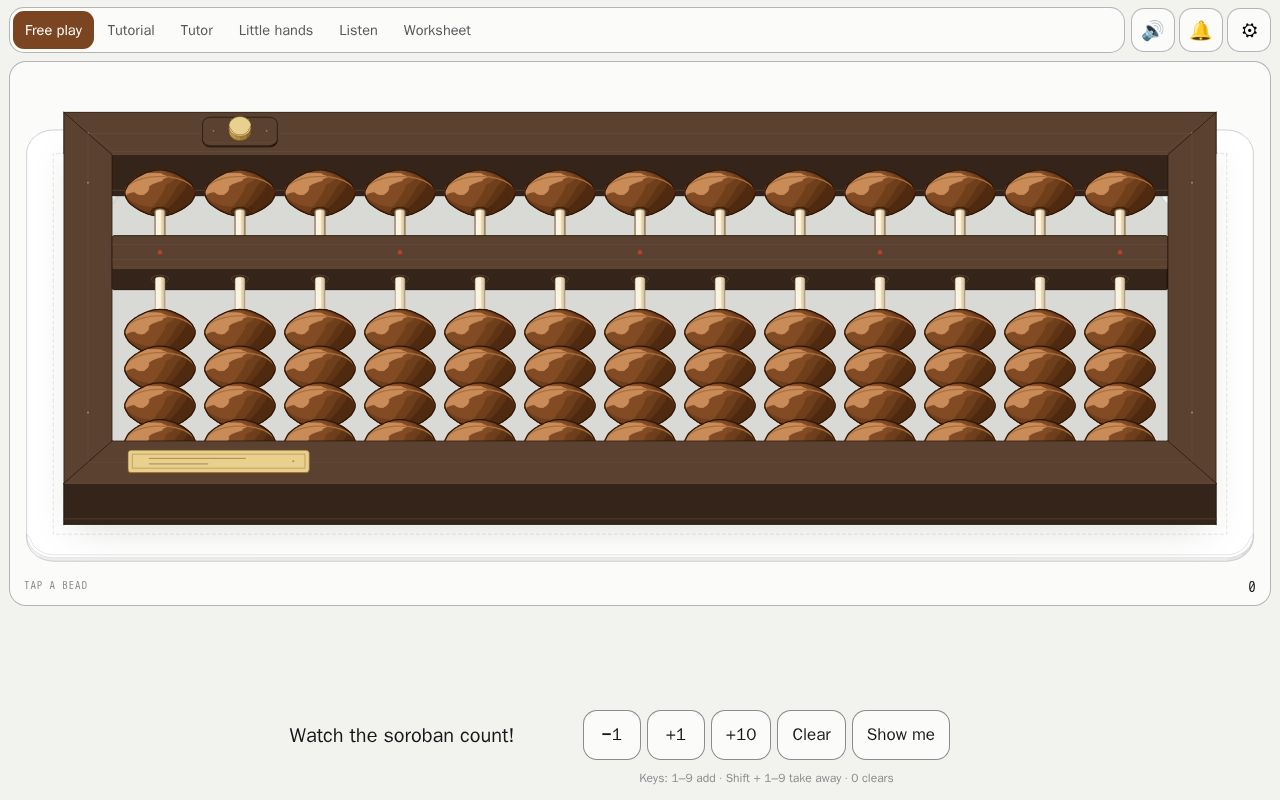Switch to the Worksheet tab
The image size is (1280, 800).
coord(437,30)
